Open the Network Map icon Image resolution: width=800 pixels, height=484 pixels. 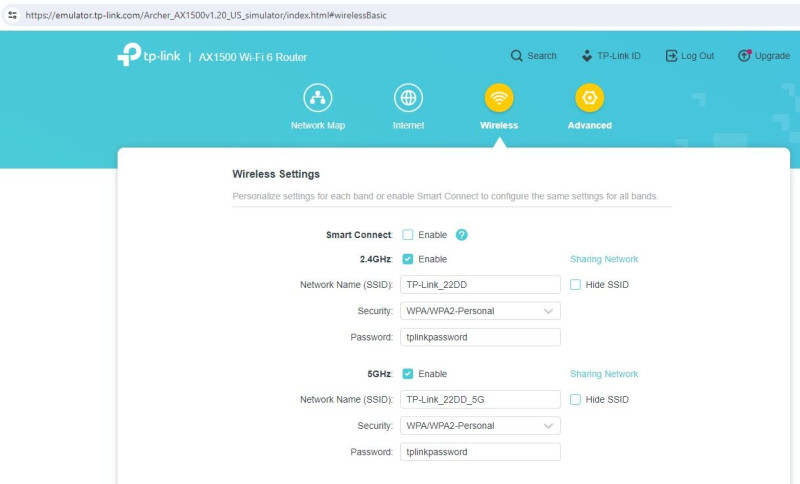[318, 98]
